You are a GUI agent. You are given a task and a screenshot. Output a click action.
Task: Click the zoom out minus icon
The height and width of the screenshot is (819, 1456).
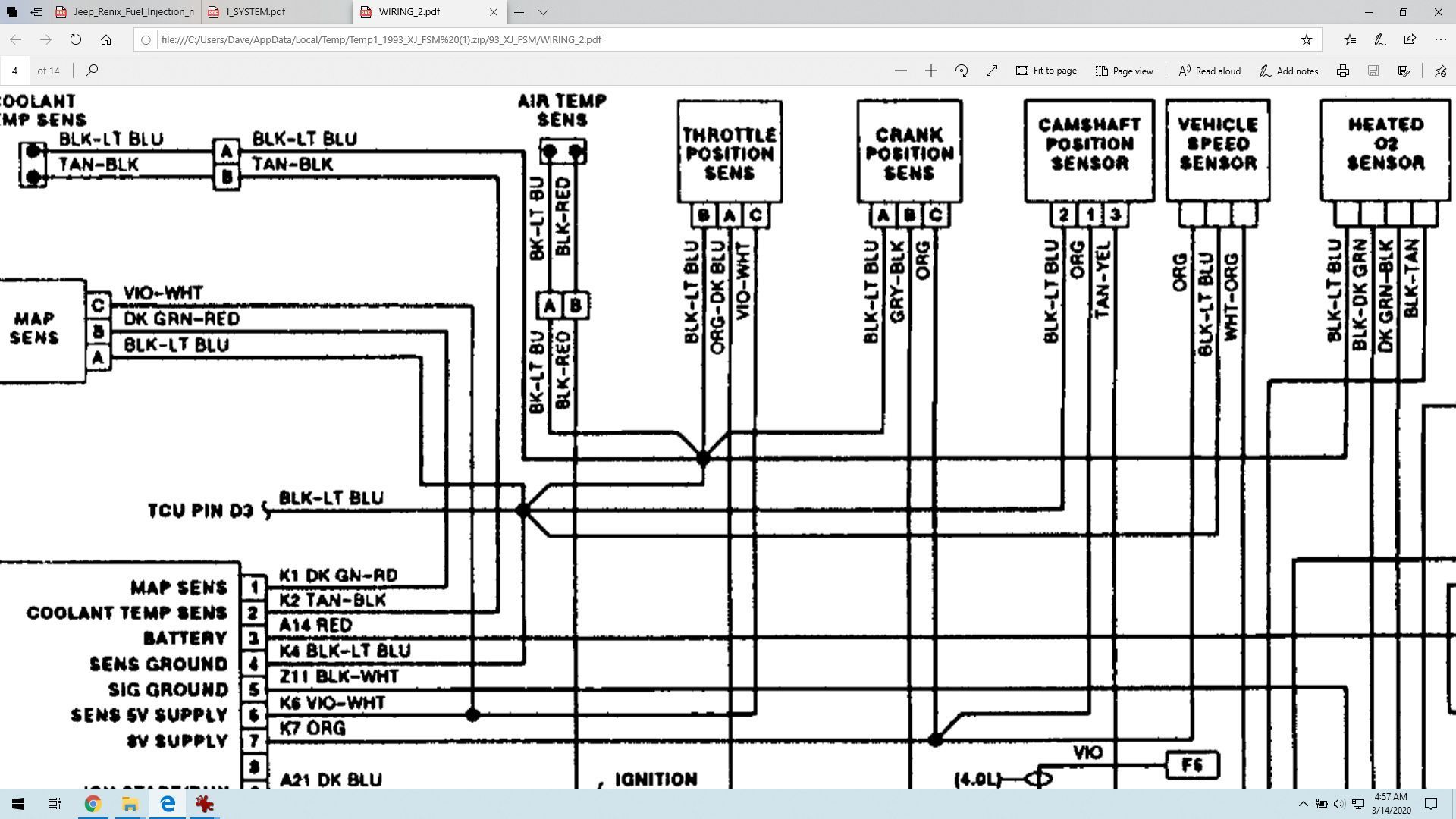[x=900, y=71]
